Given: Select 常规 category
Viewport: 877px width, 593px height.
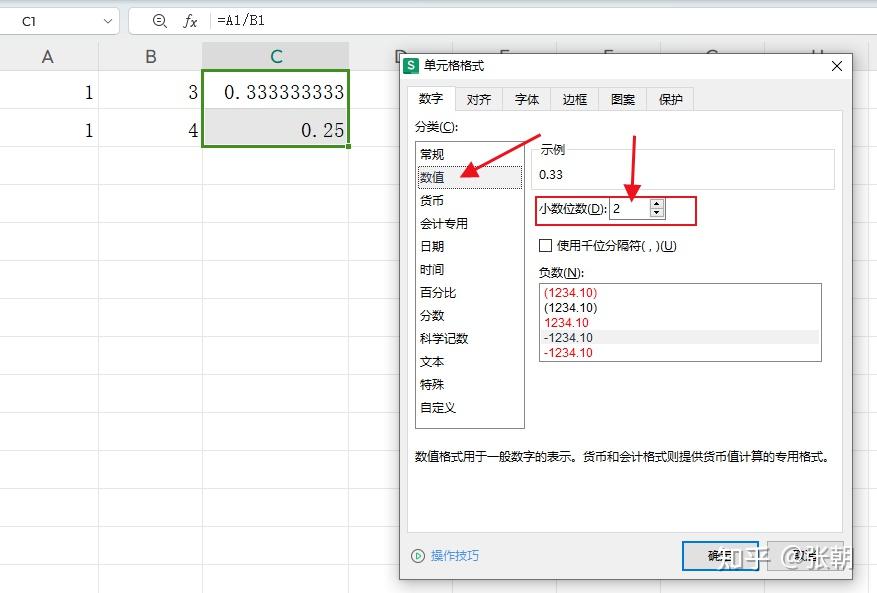Looking at the screenshot, I should pos(469,154).
